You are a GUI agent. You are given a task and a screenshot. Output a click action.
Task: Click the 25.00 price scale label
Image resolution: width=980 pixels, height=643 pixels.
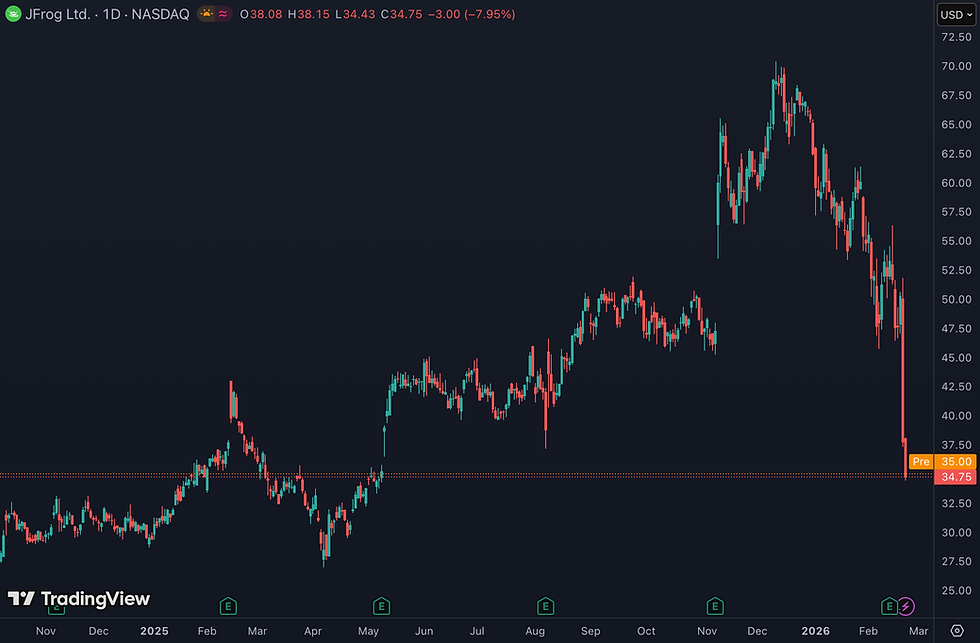coord(956,591)
